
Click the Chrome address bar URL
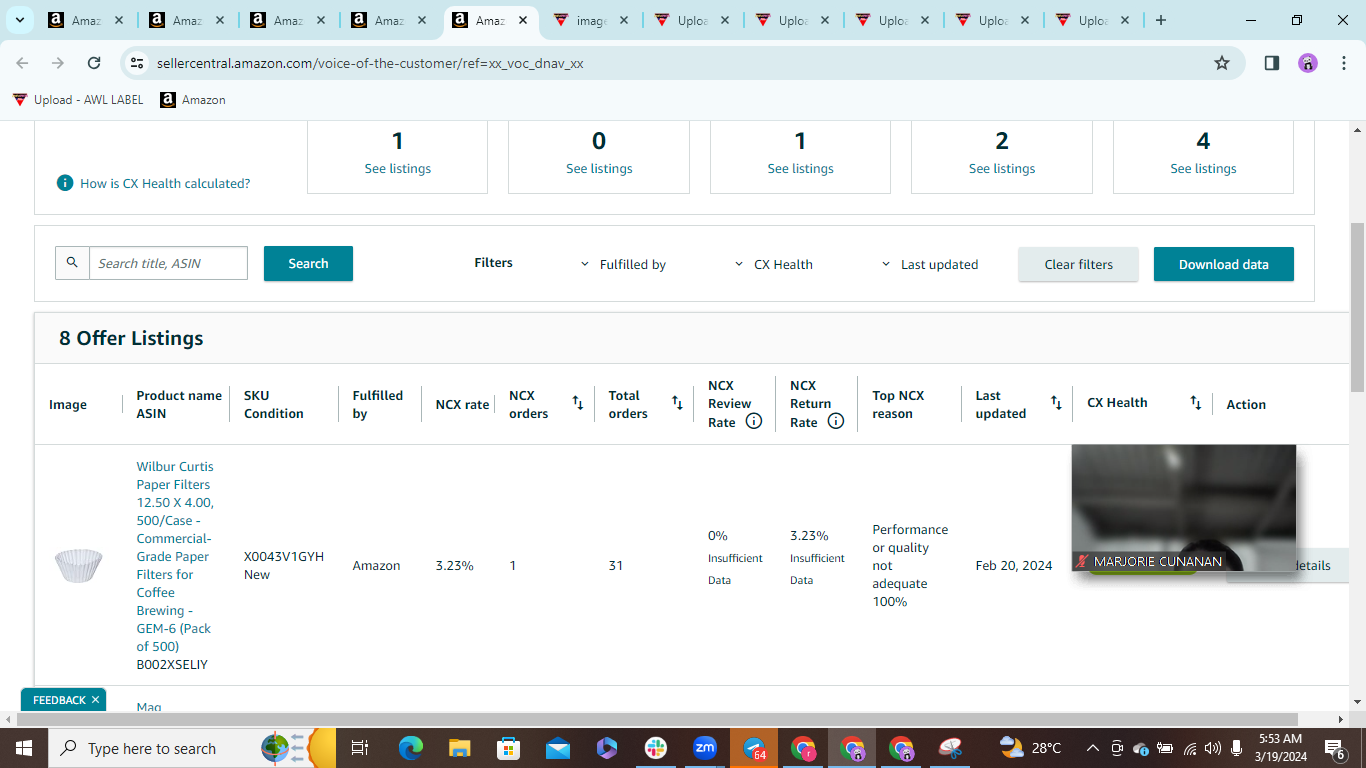[370, 63]
